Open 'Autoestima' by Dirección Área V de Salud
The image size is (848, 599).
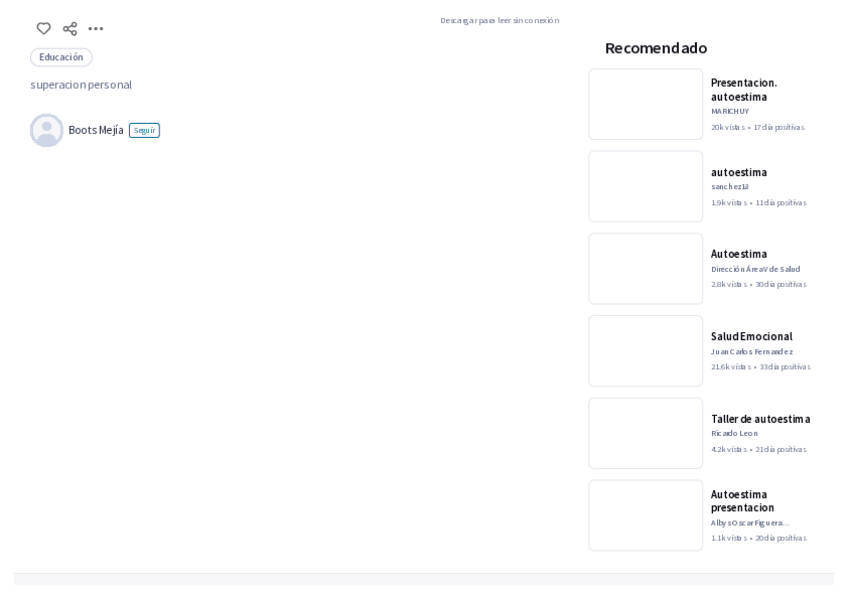point(739,254)
